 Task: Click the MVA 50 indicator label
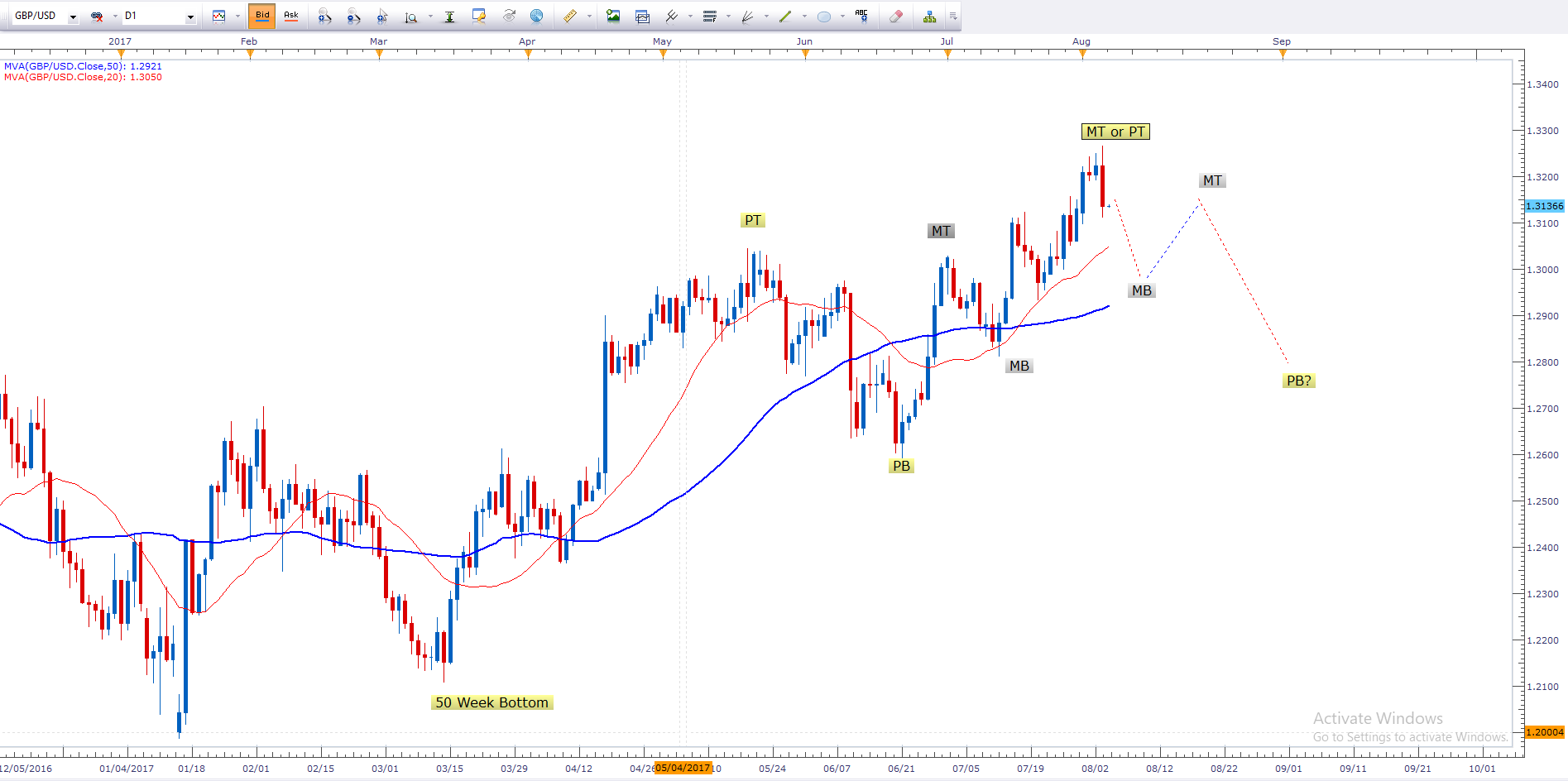point(83,66)
